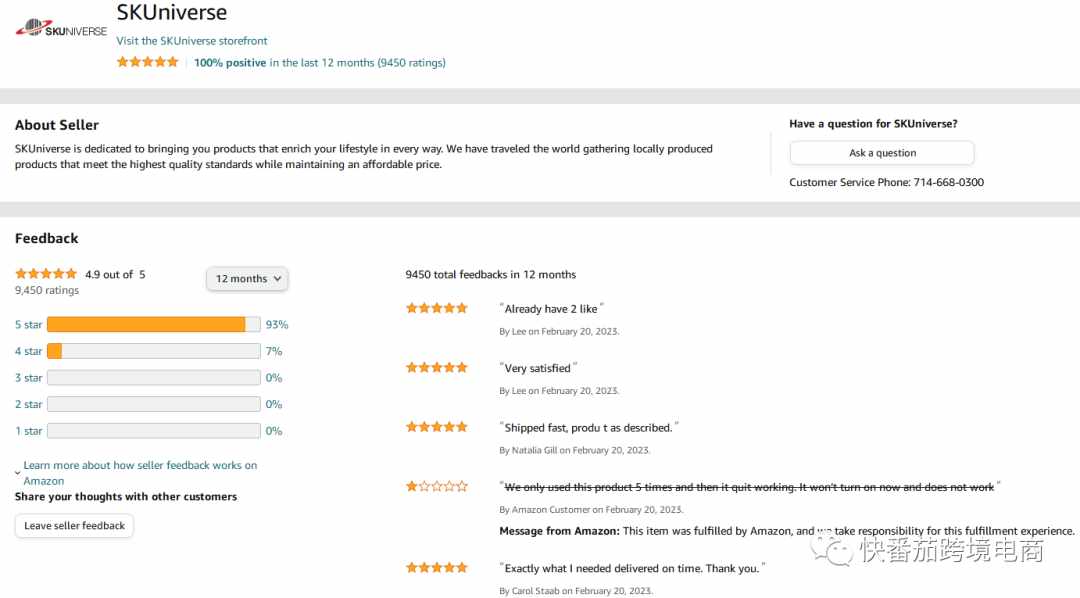Image resolution: width=1080 pixels, height=598 pixels.
Task: Click the SKUniverse logo image
Action: tap(61, 28)
